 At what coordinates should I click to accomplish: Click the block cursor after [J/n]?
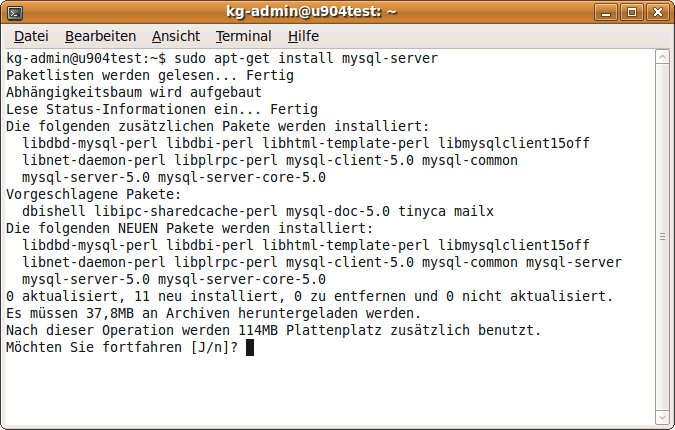click(250, 348)
